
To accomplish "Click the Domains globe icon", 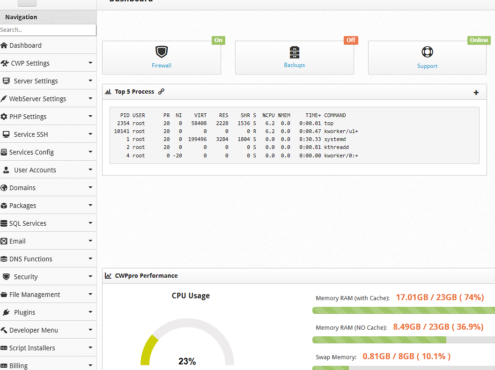I will tap(4, 188).
